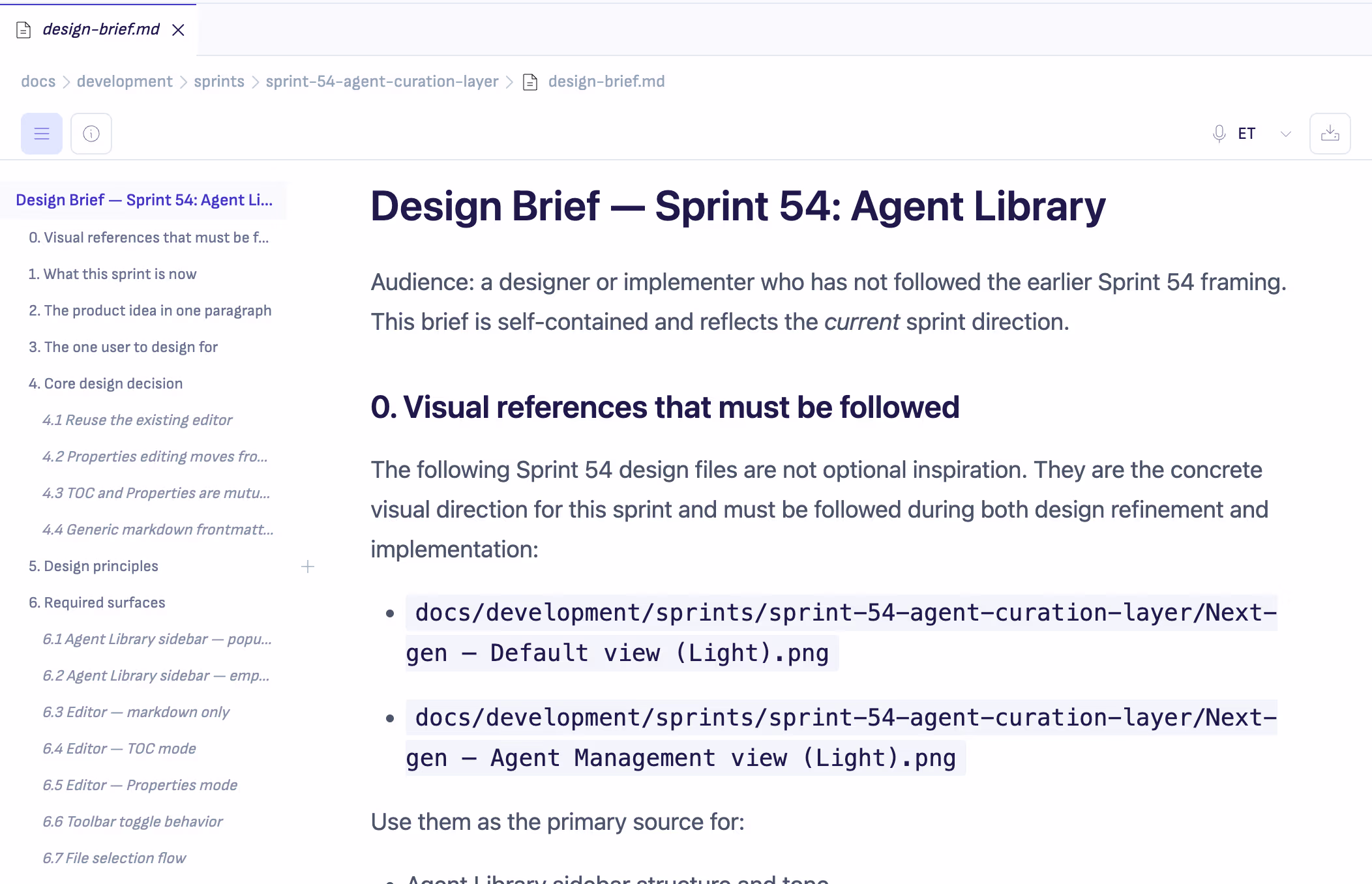
Task: Open sprint-54-agent-curation-layer breadcrumb
Action: click(382, 81)
